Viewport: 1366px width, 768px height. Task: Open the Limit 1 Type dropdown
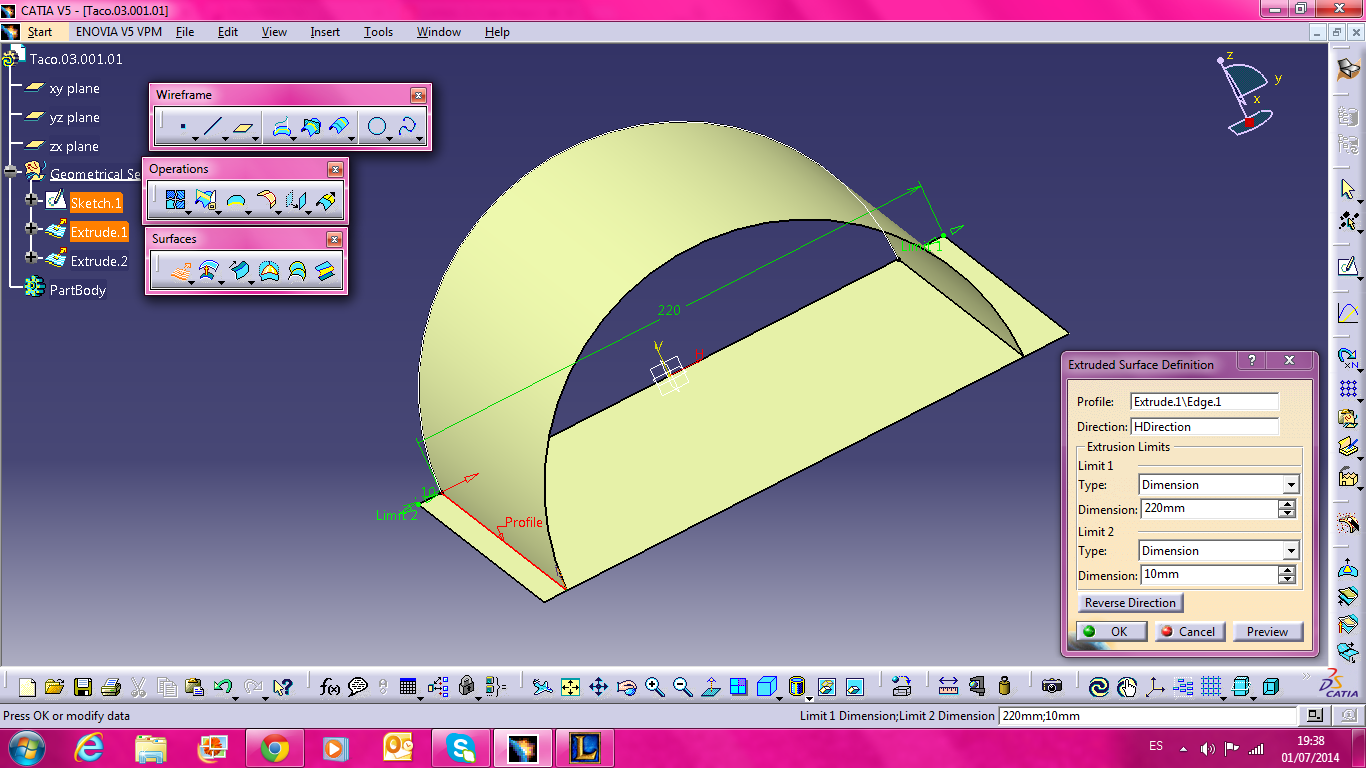click(1293, 485)
